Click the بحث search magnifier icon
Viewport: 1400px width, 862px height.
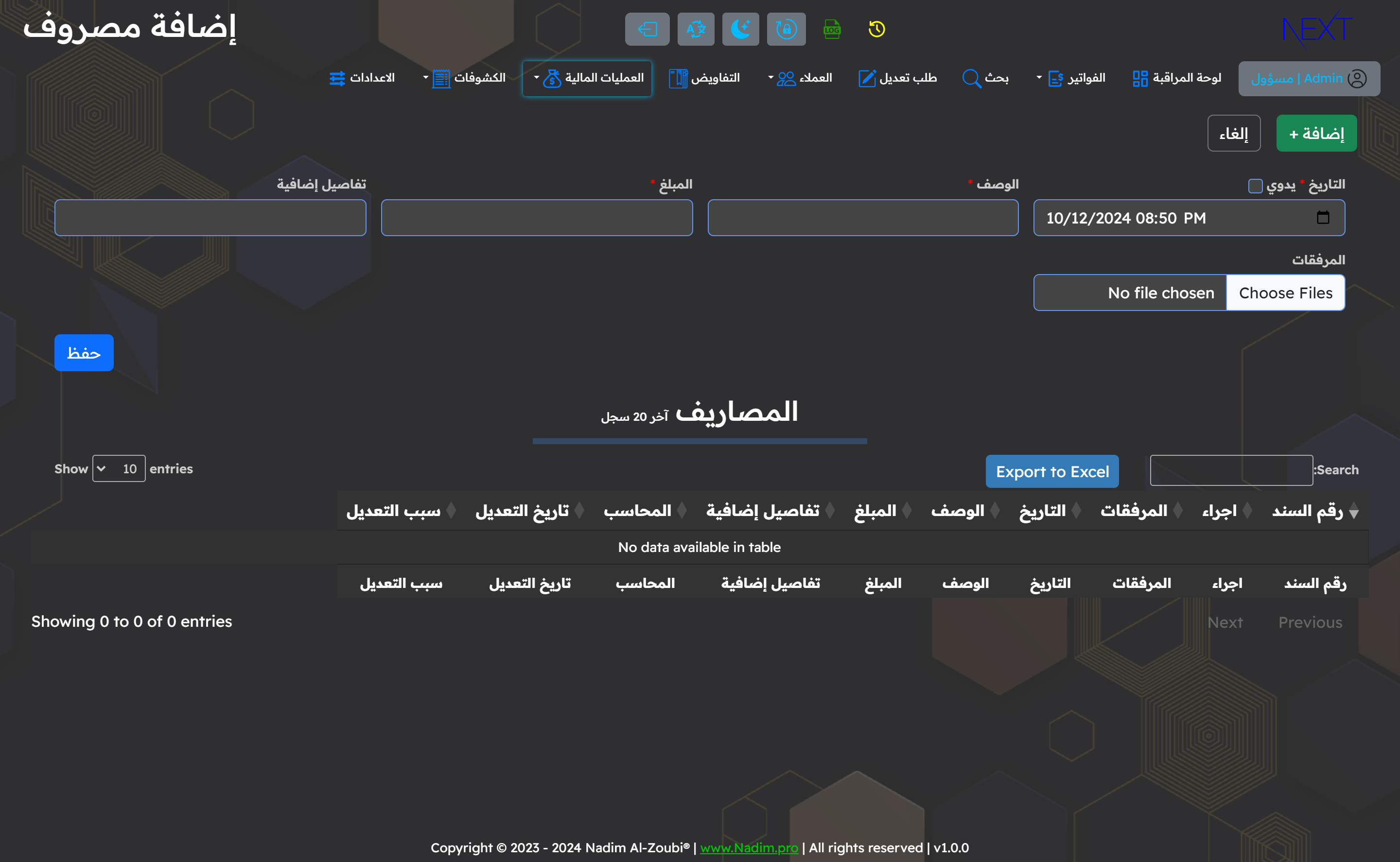[971, 78]
